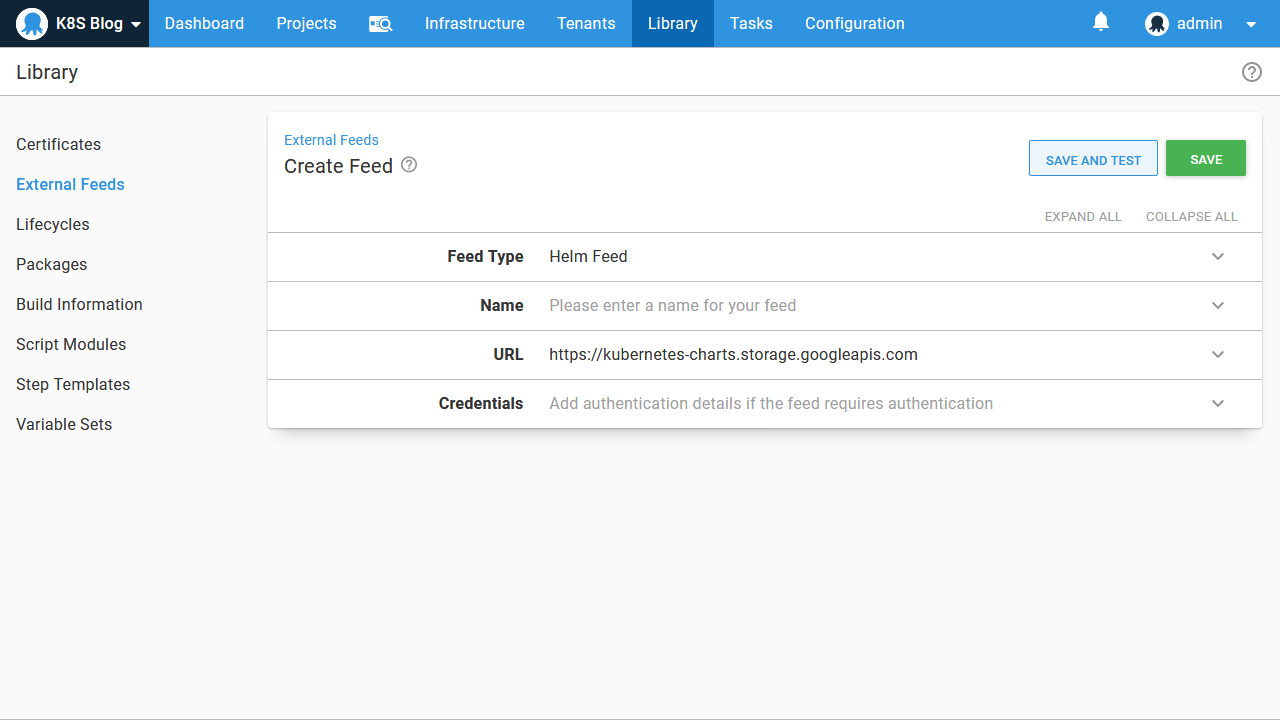Click the Library page help icon
Screen dimensions: 1280x720
(1251, 72)
